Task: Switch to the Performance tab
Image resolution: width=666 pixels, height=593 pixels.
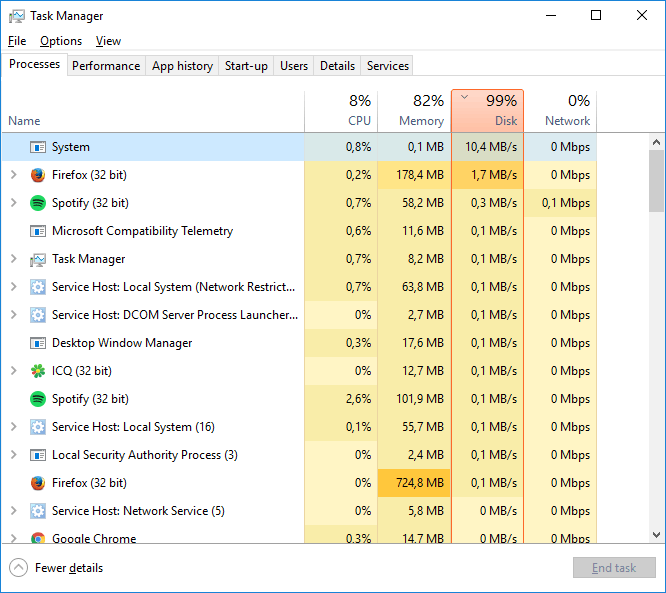Action: click(x=106, y=66)
